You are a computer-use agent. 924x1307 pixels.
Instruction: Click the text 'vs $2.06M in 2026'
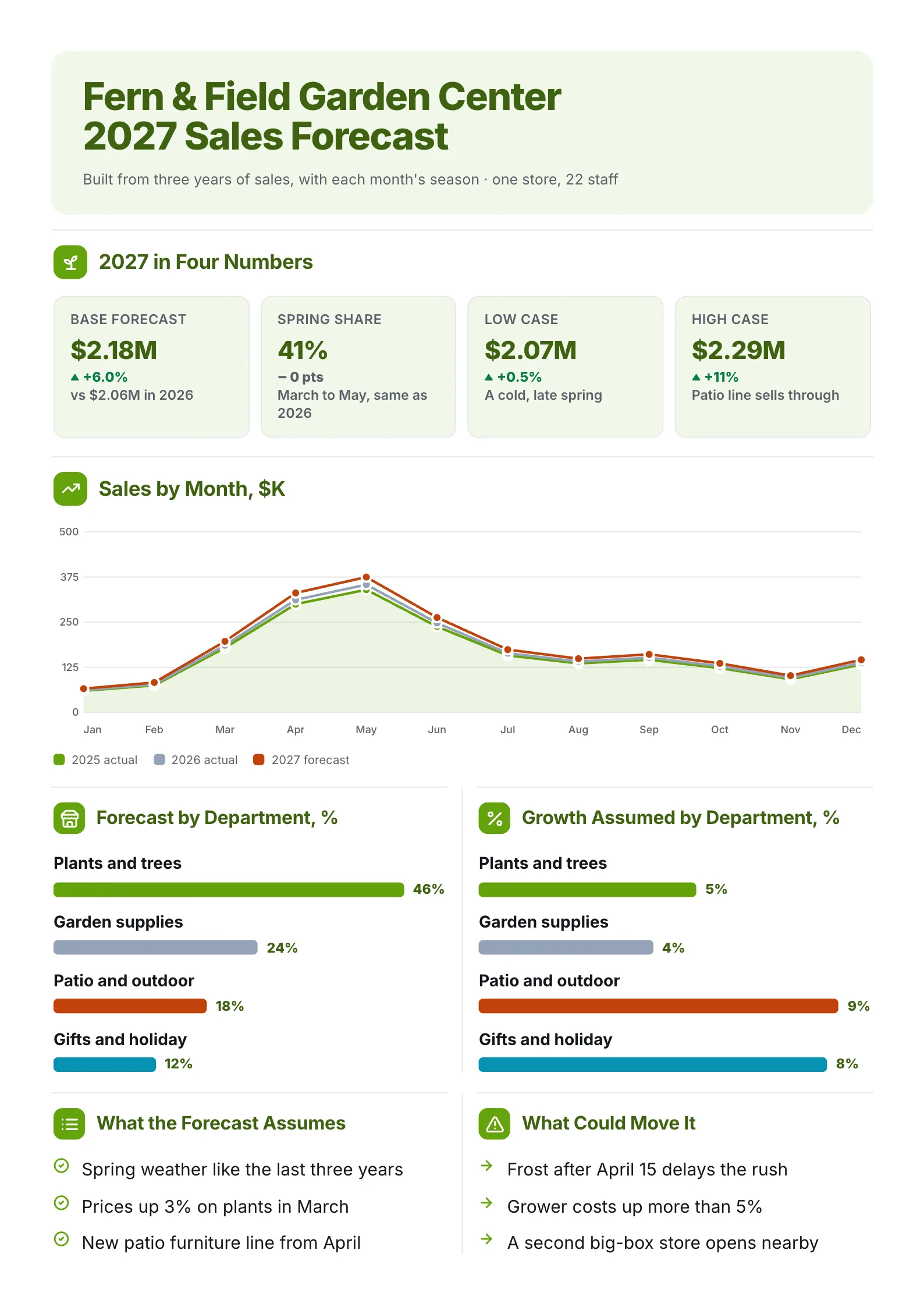coord(132,395)
